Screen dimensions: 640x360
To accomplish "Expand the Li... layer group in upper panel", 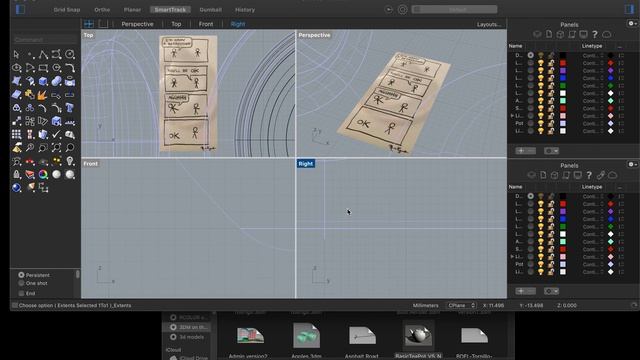I will (x=512, y=116).
